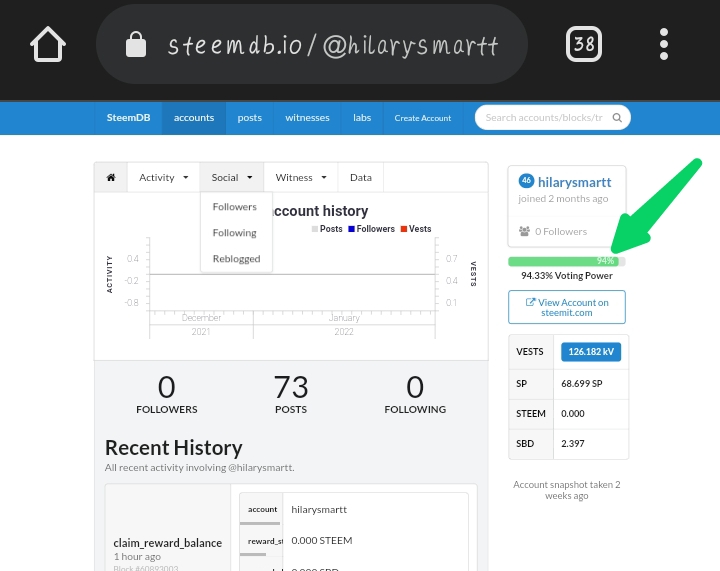Click the Followers legend swatch
Image resolution: width=720 pixels, height=571 pixels.
[351, 229]
